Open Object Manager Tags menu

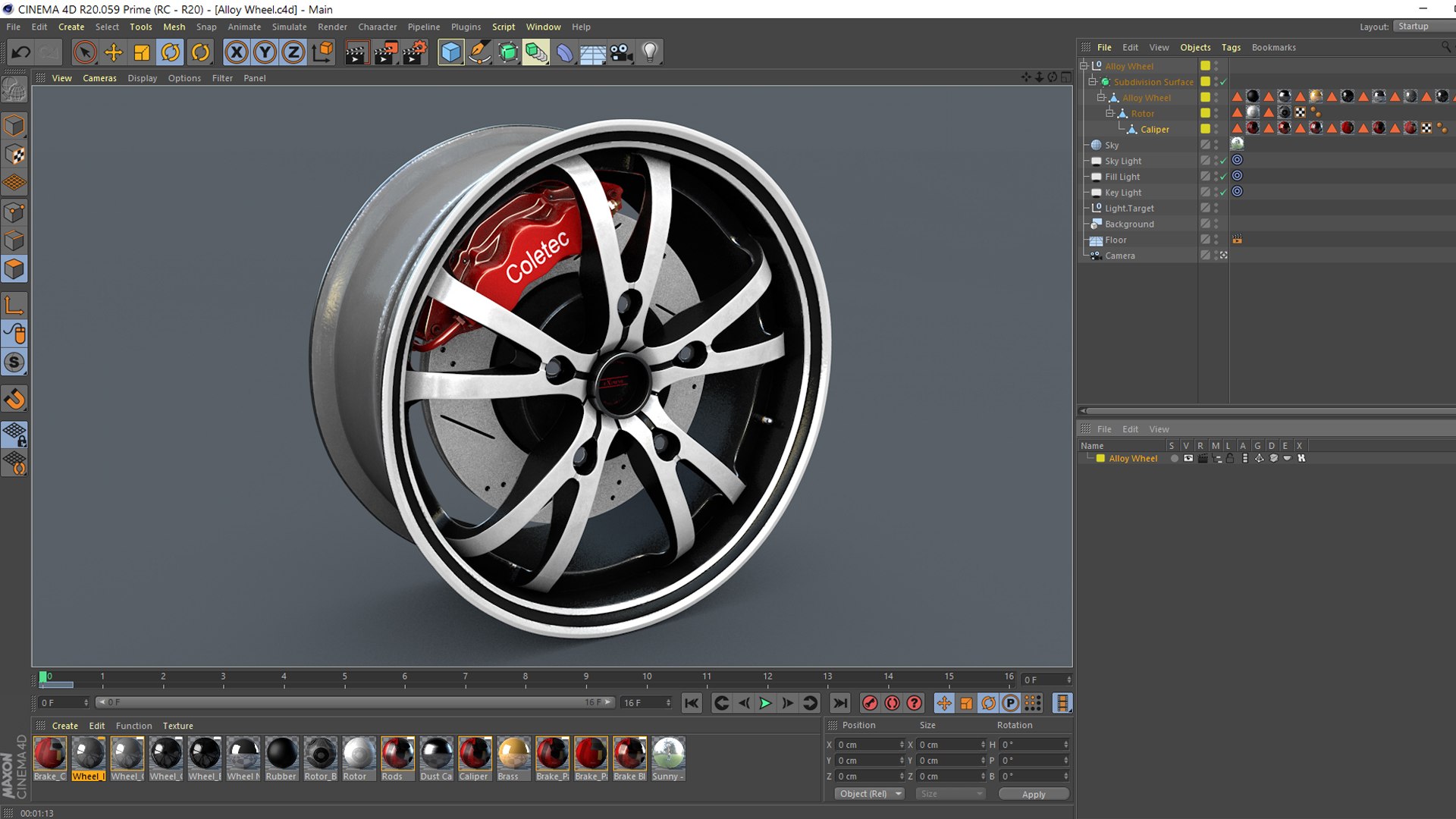1231,47
